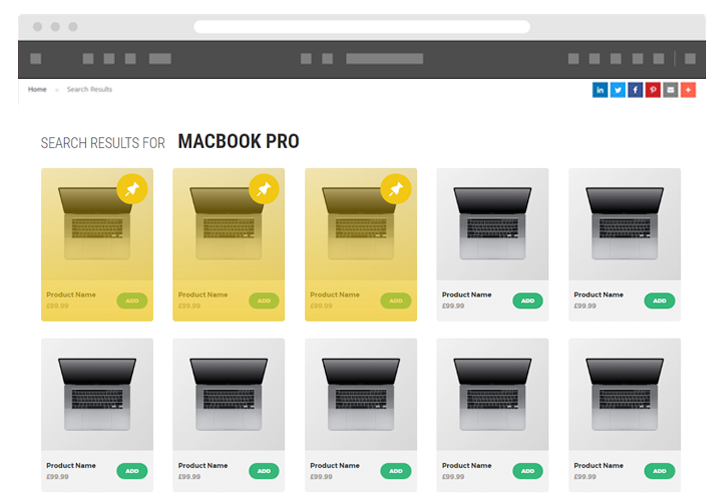The width and height of the screenshot is (727, 502).
Task: Toggle the pin icon on the first highlighted product
Action: point(132,189)
